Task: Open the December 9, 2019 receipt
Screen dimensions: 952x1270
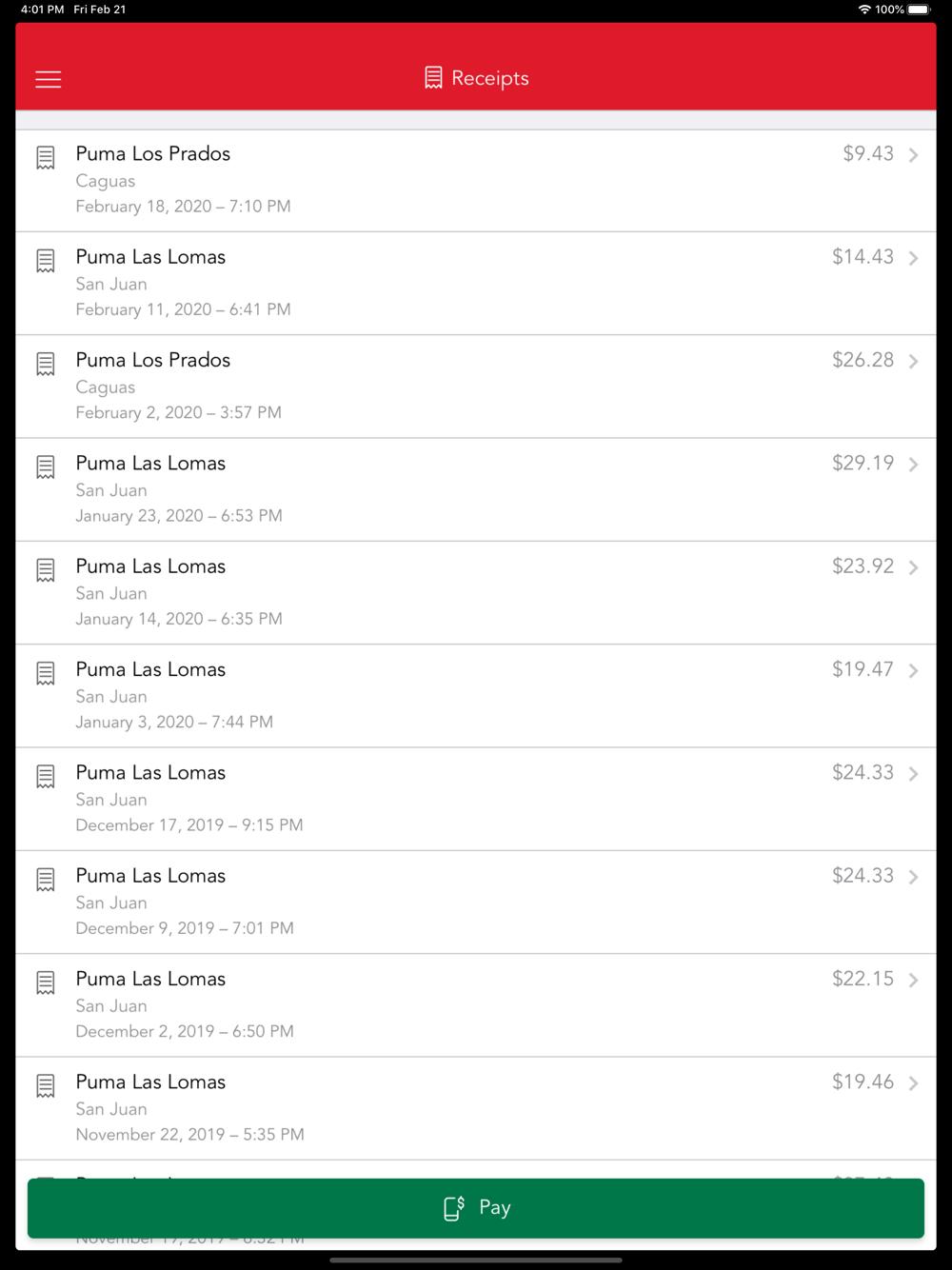Action: [476, 903]
